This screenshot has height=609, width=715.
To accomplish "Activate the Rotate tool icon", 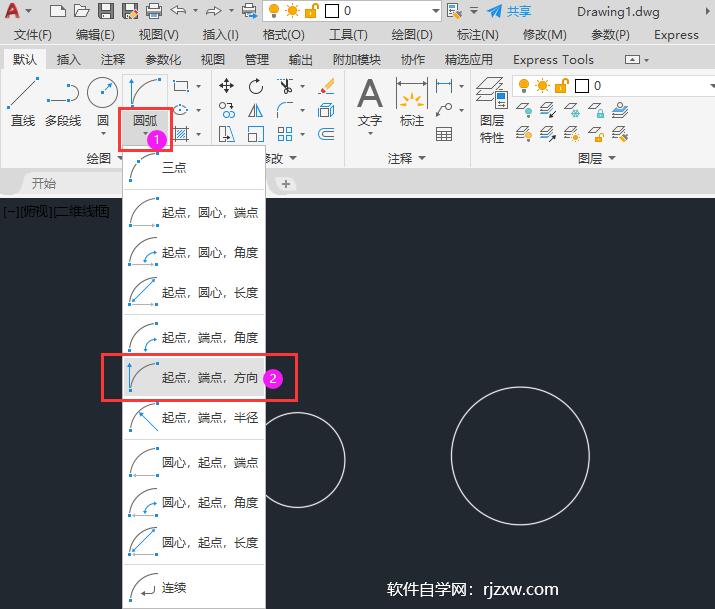I will click(256, 86).
